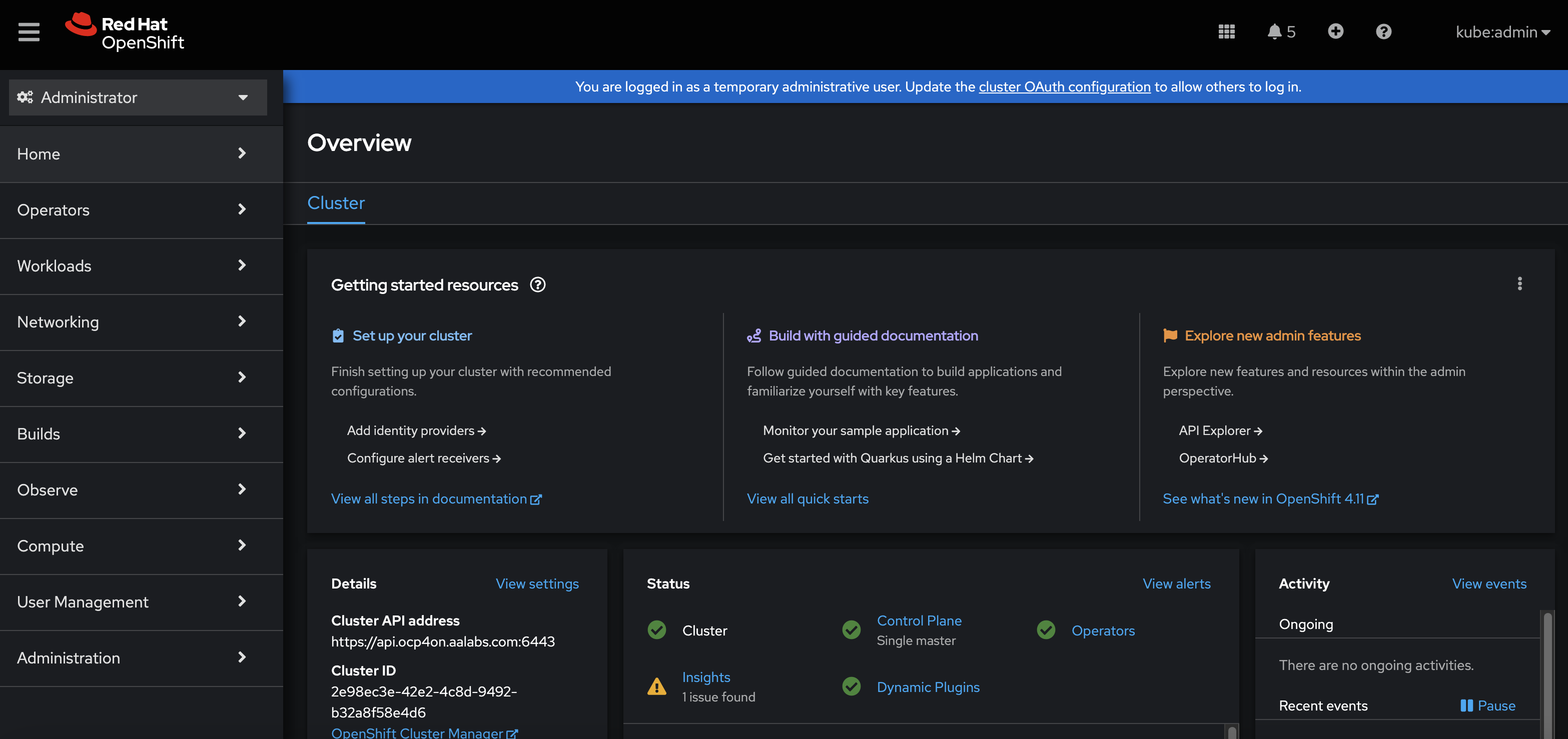
Task: Click the Red Hat OpenShift logo
Action: coord(125,31)
